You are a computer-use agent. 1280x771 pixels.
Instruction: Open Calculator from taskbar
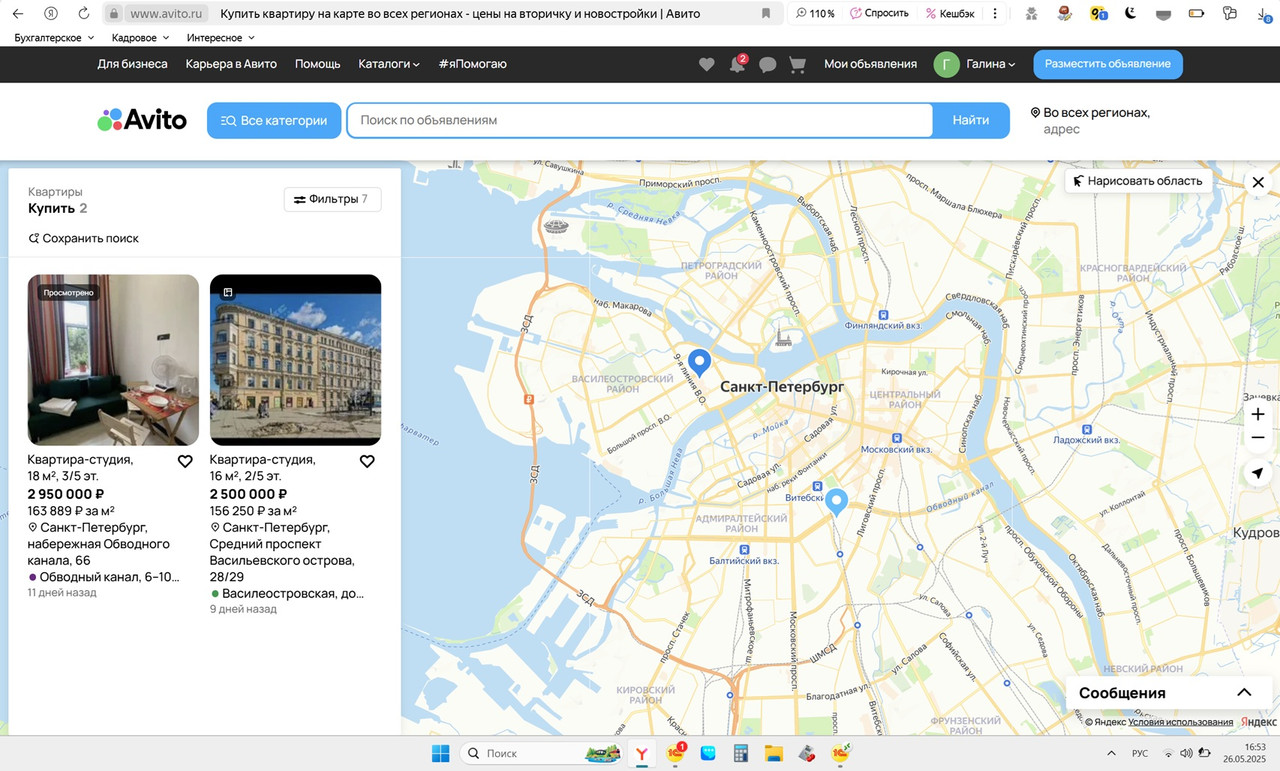pos(741,753)
